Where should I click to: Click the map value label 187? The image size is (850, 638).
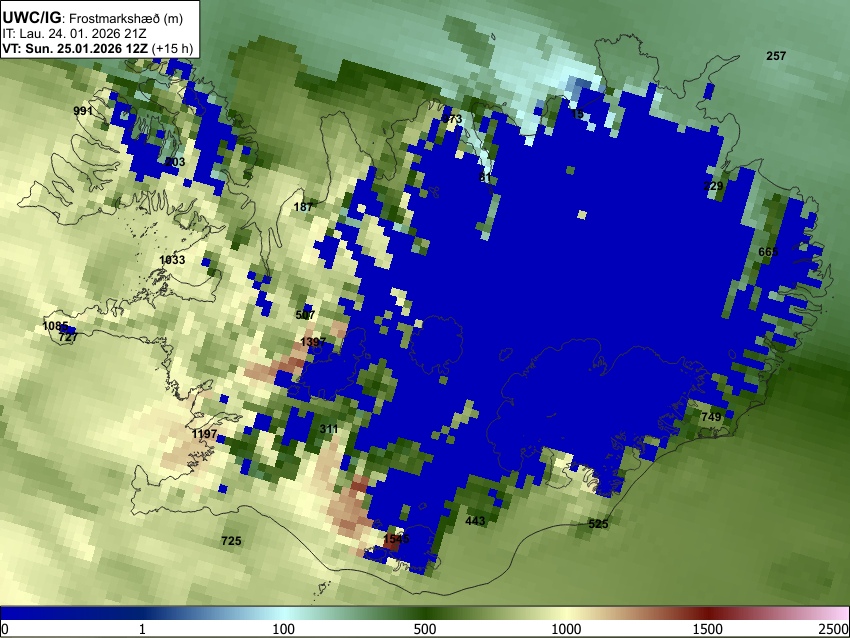[303, 207]
